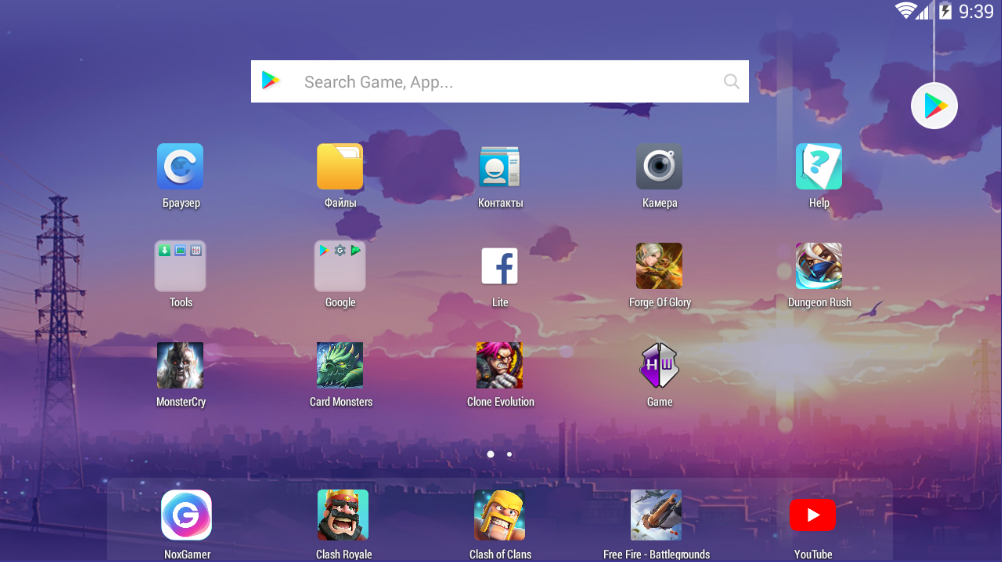This screenshot has height=562, width=1002.
Task: Open NoxGamer in the dock
Action: [x=187, y=515]
